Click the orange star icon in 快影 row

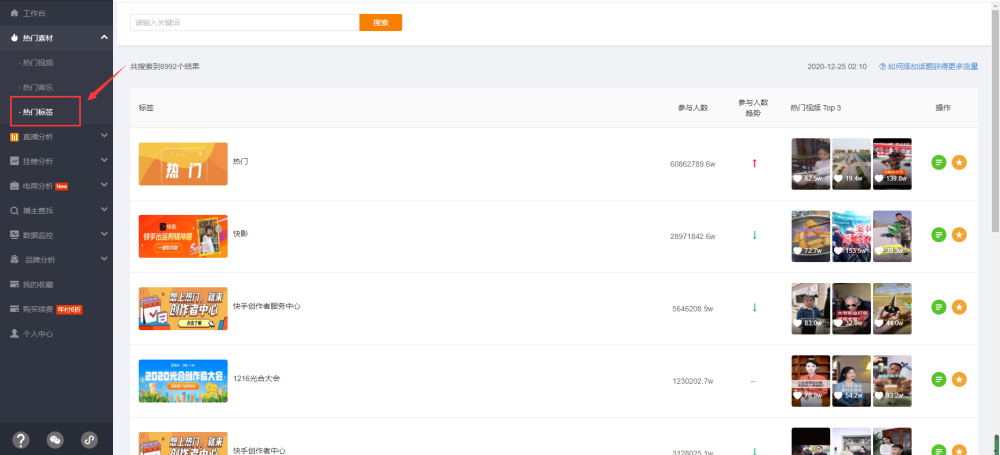click(x=959, y=235)
